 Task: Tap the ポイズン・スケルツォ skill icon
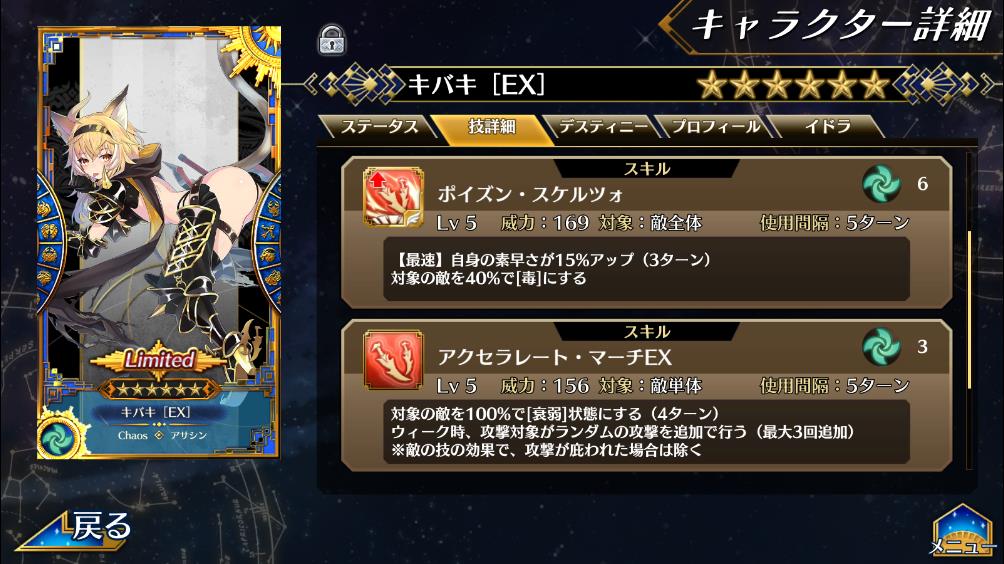(x=393, y=197)
